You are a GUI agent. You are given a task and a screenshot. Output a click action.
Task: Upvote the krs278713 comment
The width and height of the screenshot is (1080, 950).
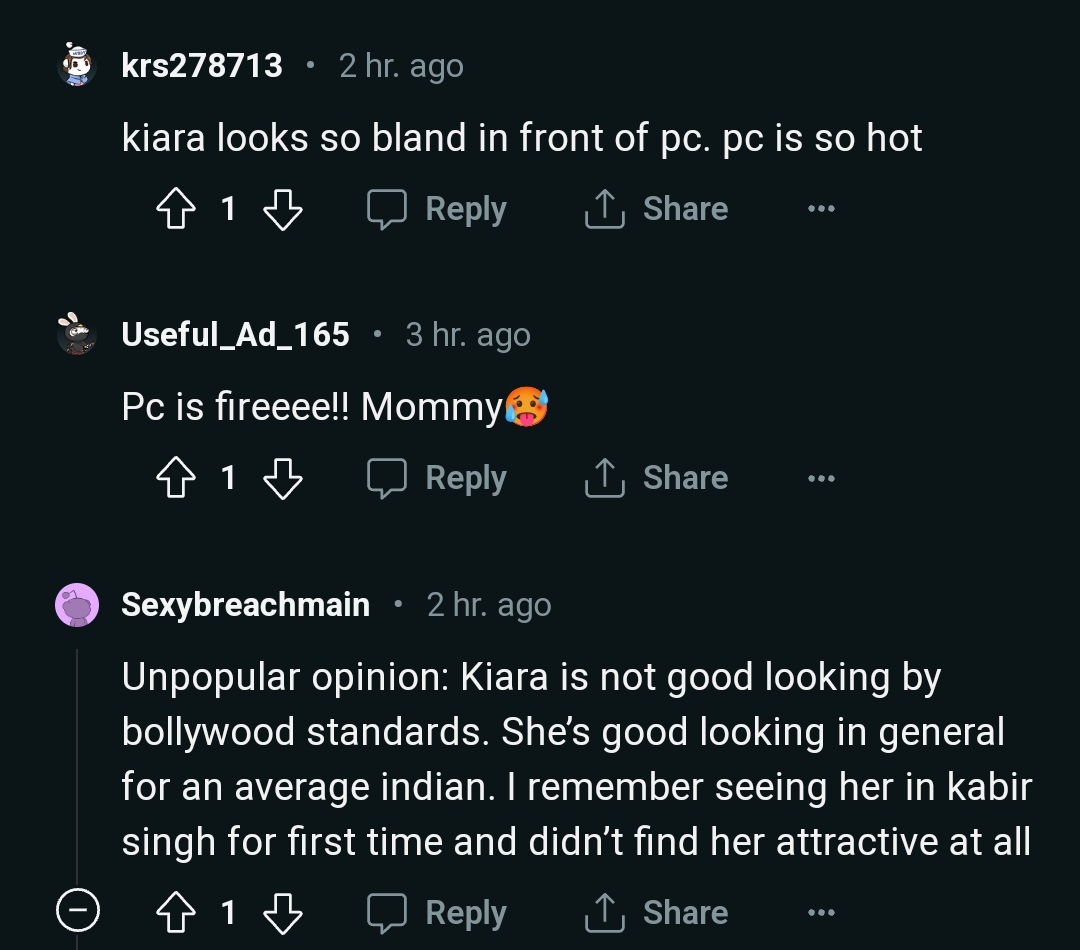point(176,209)
